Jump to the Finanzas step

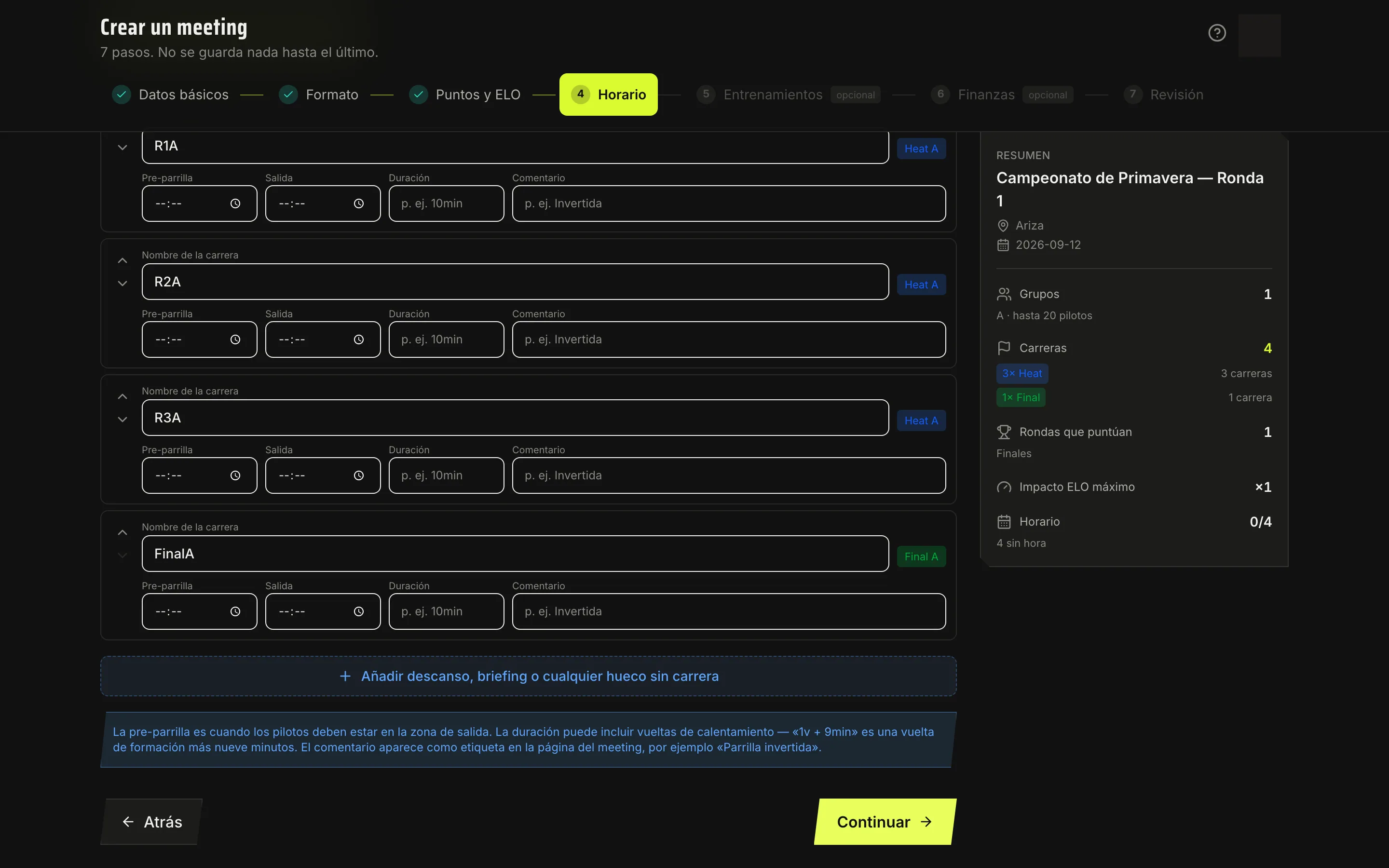[x=1002, y=95]
